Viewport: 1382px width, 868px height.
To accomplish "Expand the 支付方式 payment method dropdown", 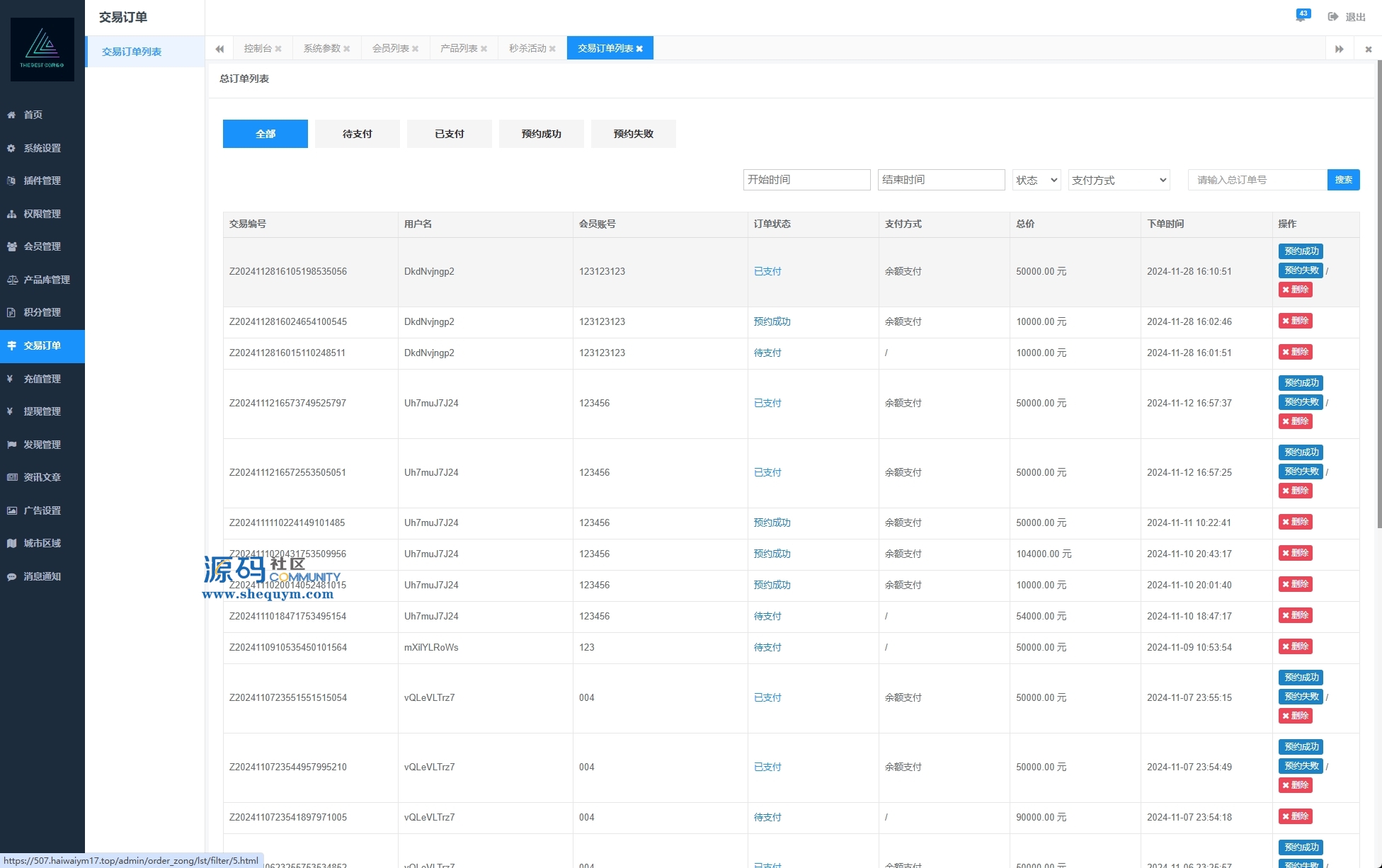I will click(1118, 180).
